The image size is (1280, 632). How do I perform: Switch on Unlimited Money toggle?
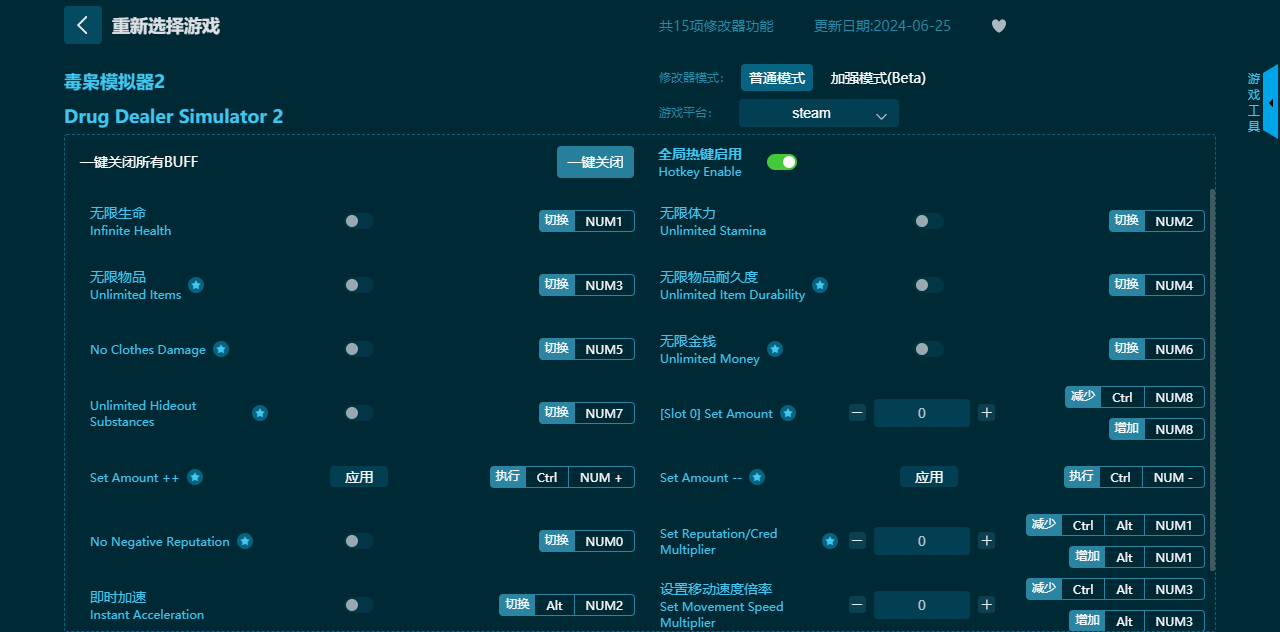tap(929, 349)
